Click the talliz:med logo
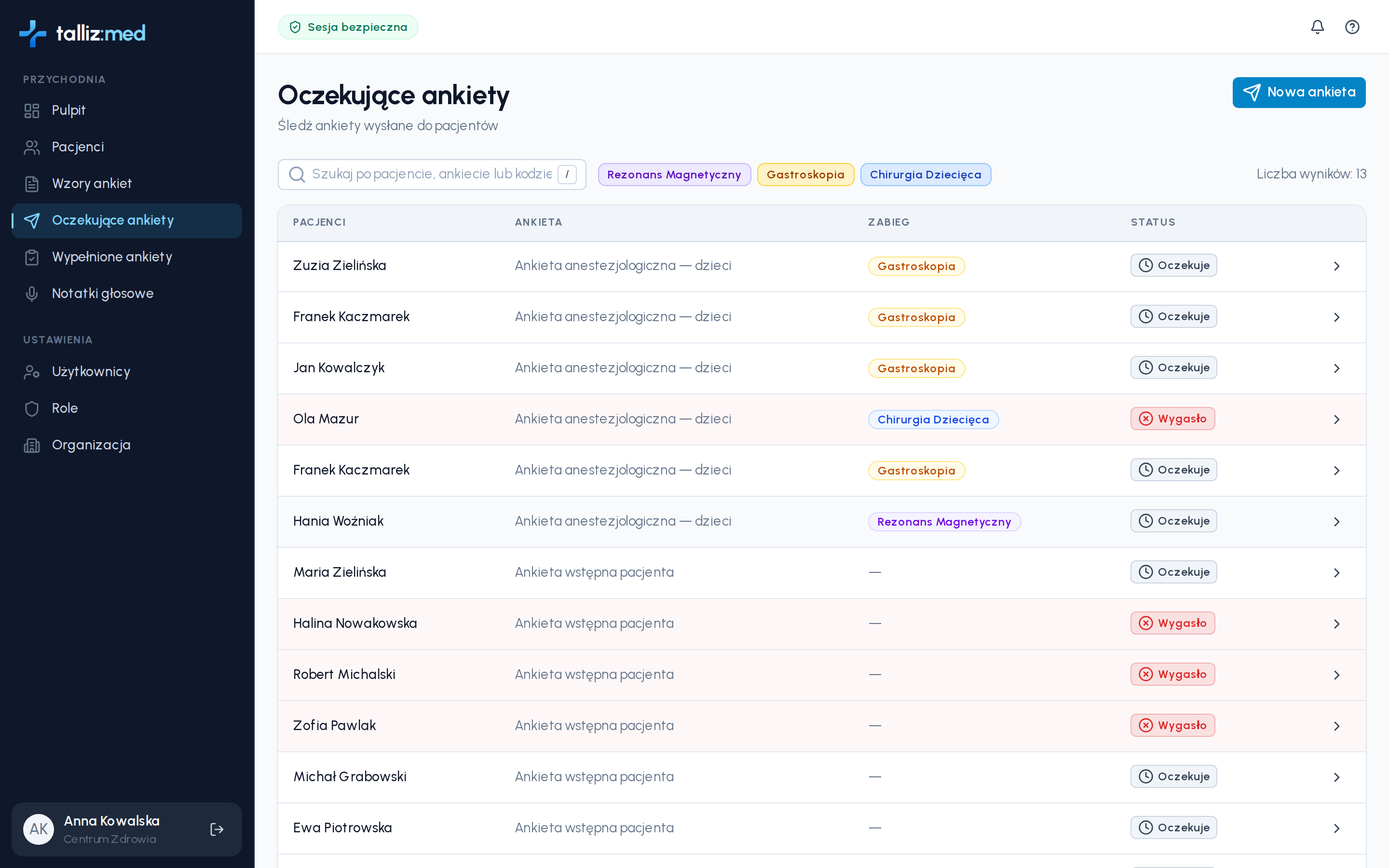1389x868 pixels. 82,33
